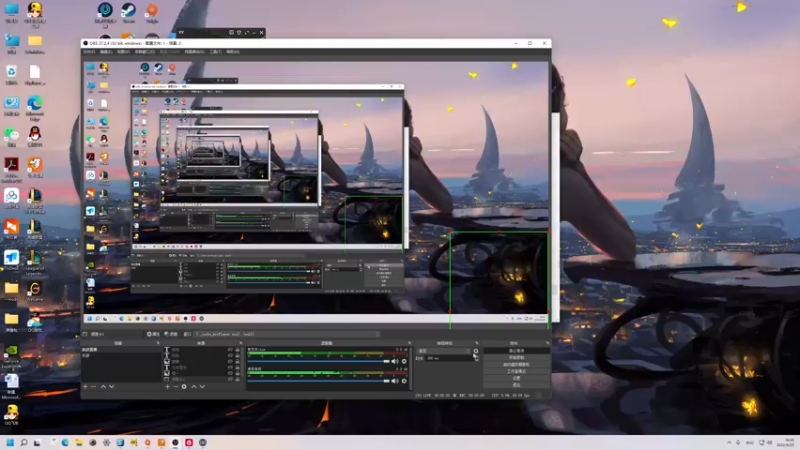This screenshot has width=800, height=450.
Task: Toggle the lock on the second source row
Action: click(x=237, y=356)
